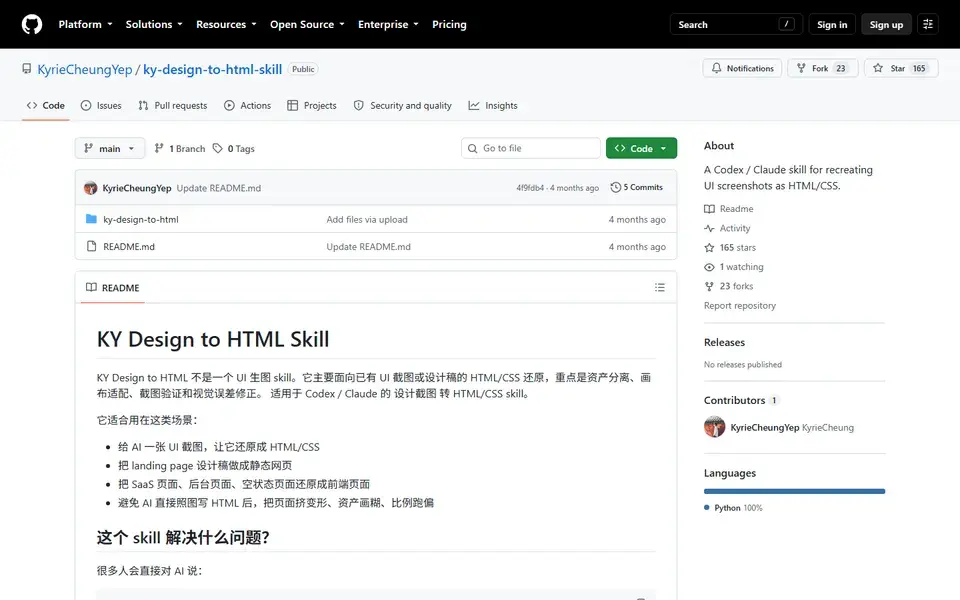Viewport: 960px width, 600px height.
Task: Switch to the Issues tab
Action: click(x=101, y=105)
